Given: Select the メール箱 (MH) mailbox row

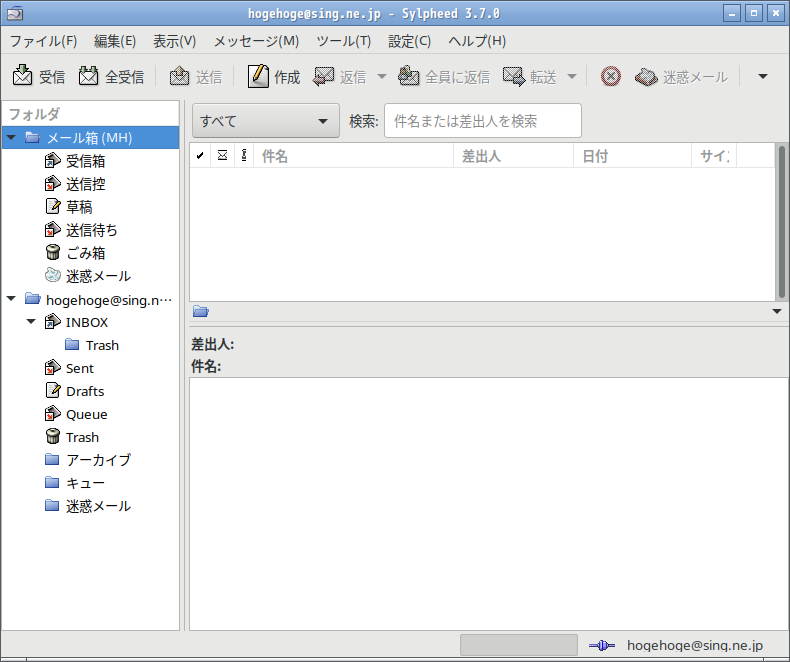Looking at the screenshot, I should click(x=91, y=137).
